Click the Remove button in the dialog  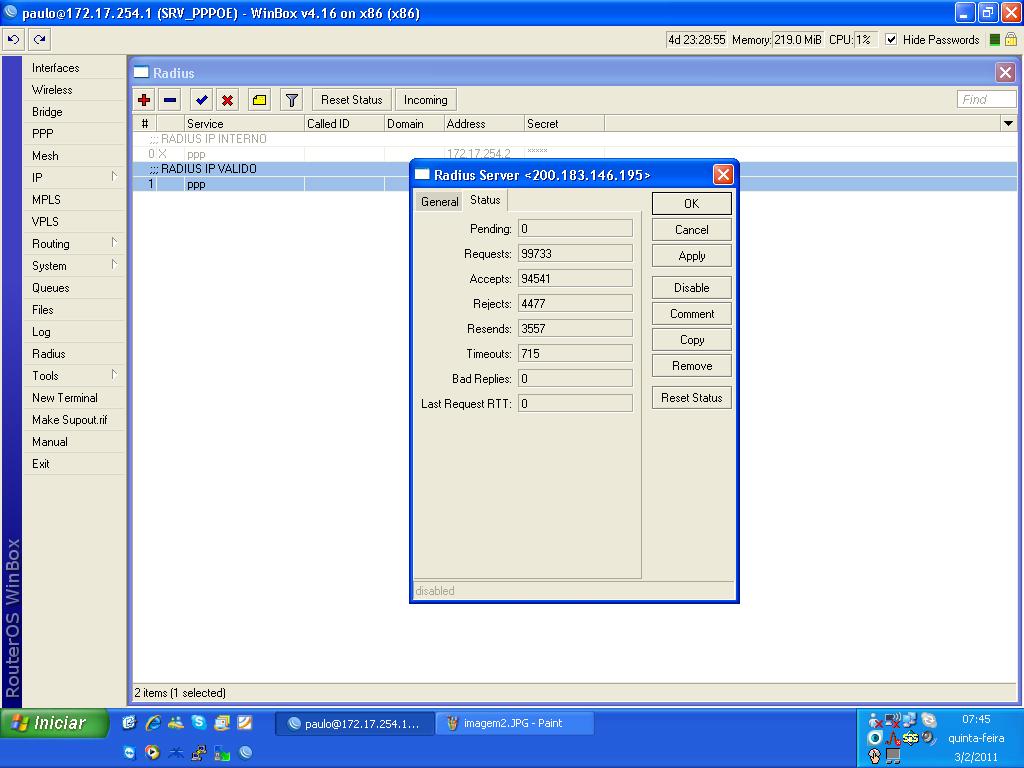(692, 366)
